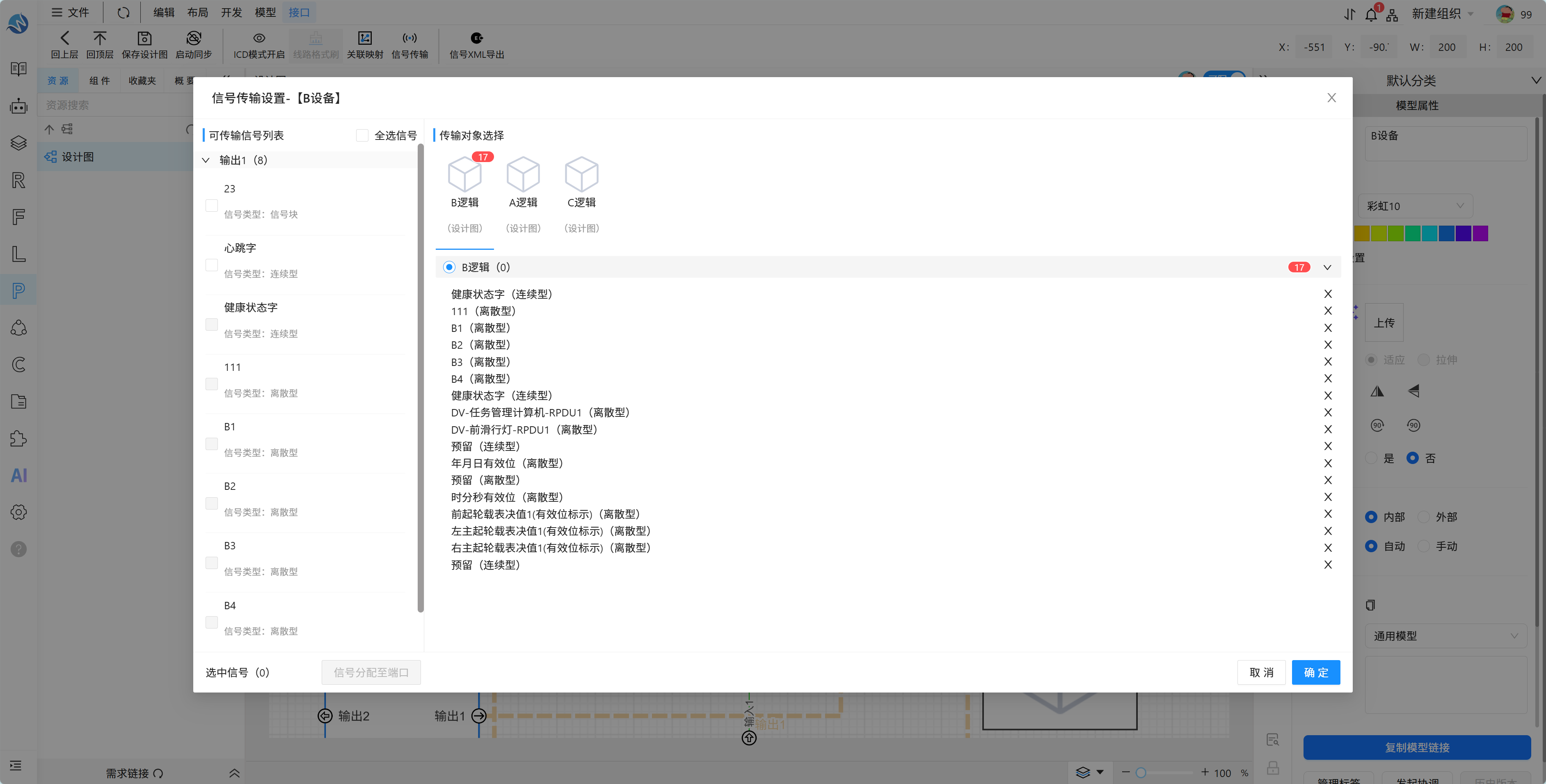
Task: Click the 取消 cancel button
Action: coord(1261,672)
